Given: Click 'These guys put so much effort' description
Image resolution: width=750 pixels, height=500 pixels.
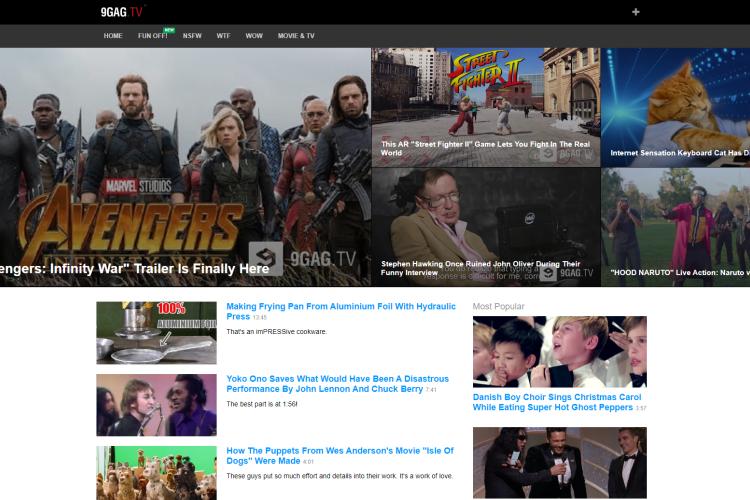Looking at the screenshot, I should point(340,476).
